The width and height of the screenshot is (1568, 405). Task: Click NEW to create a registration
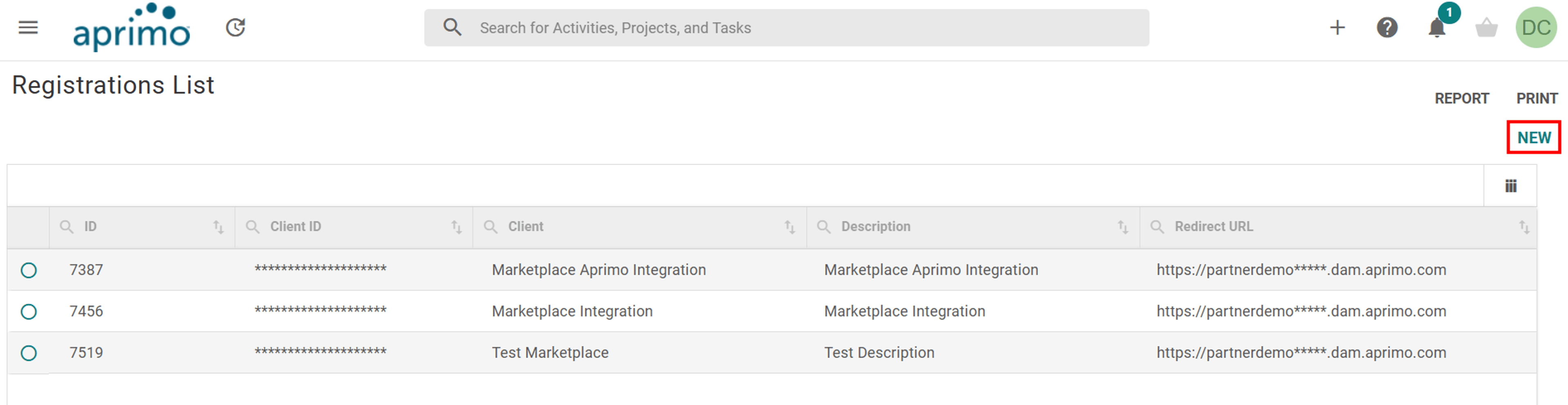[x=1533, y=138]
